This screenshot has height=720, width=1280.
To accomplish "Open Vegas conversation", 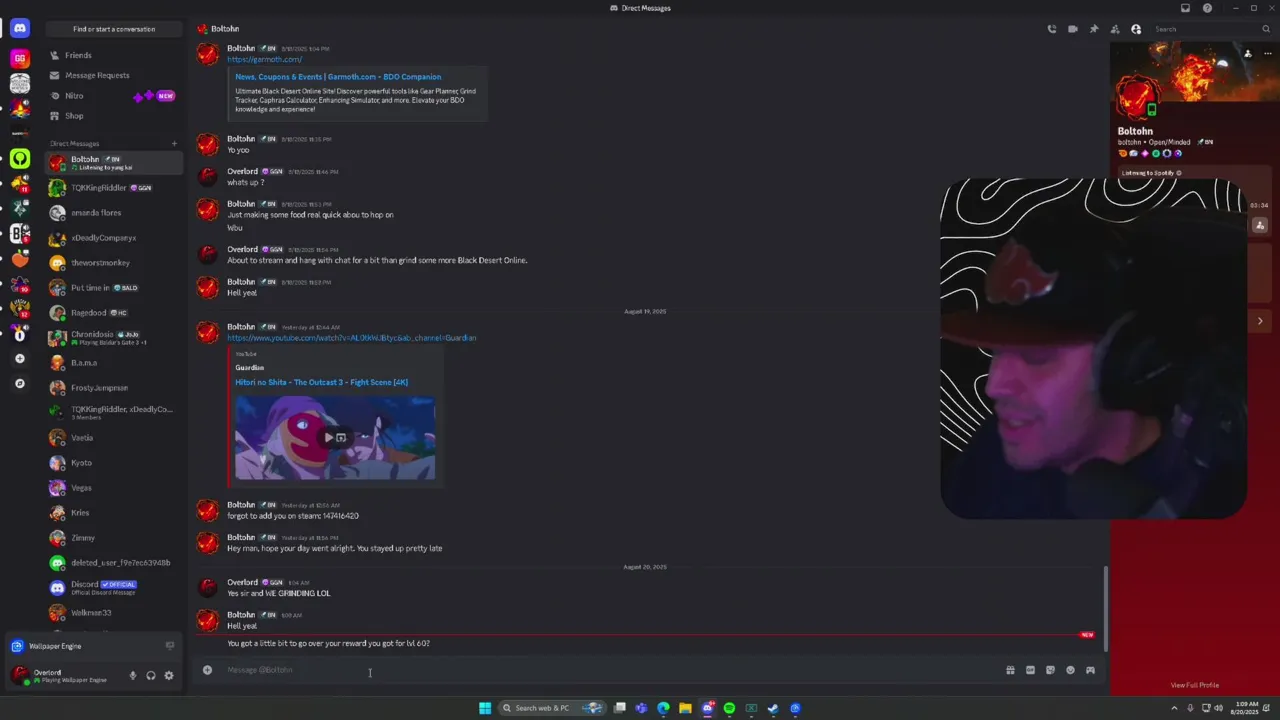I will tap(113, 488).
